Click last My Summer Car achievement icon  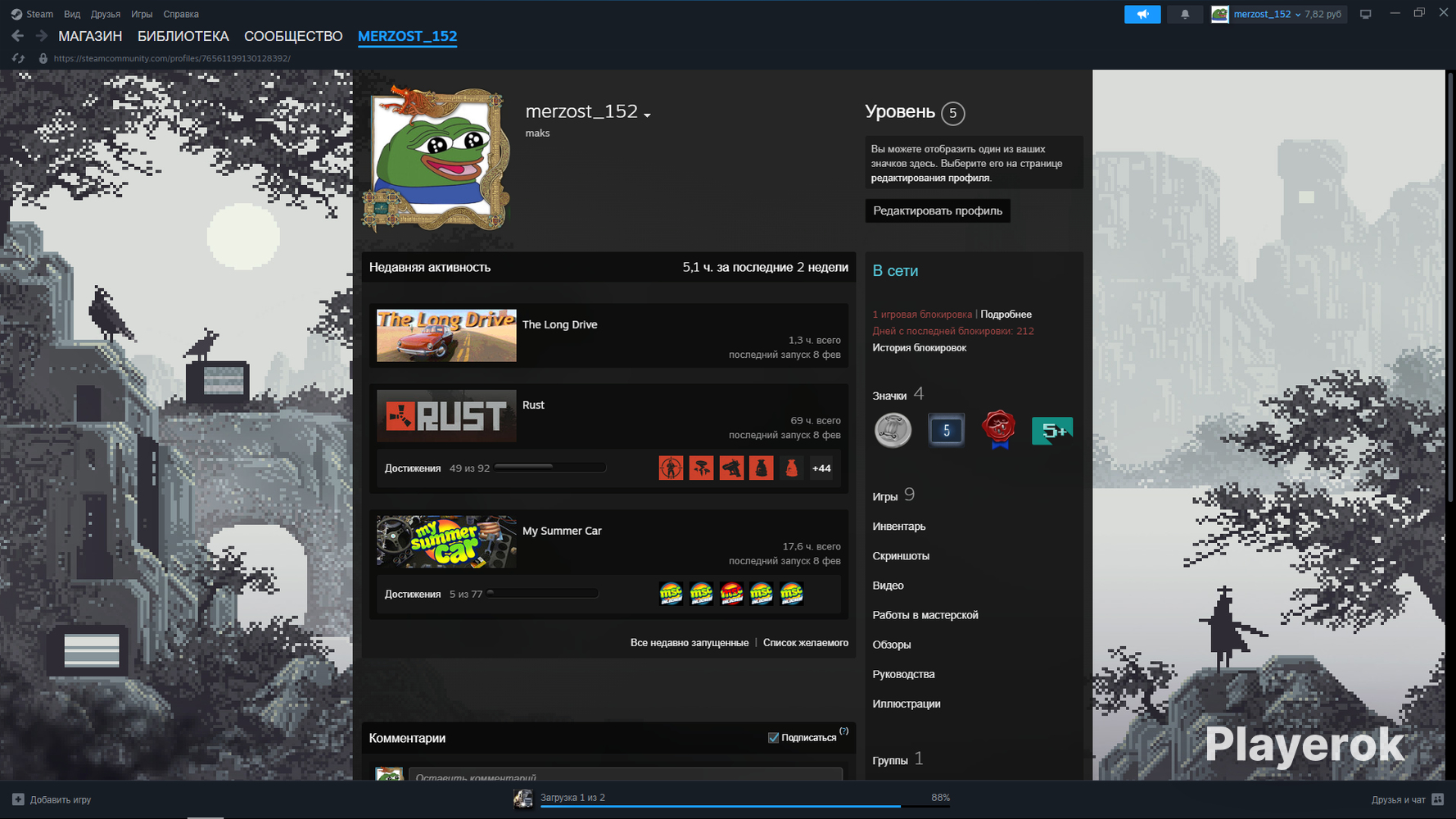click(x=791, y=594)
